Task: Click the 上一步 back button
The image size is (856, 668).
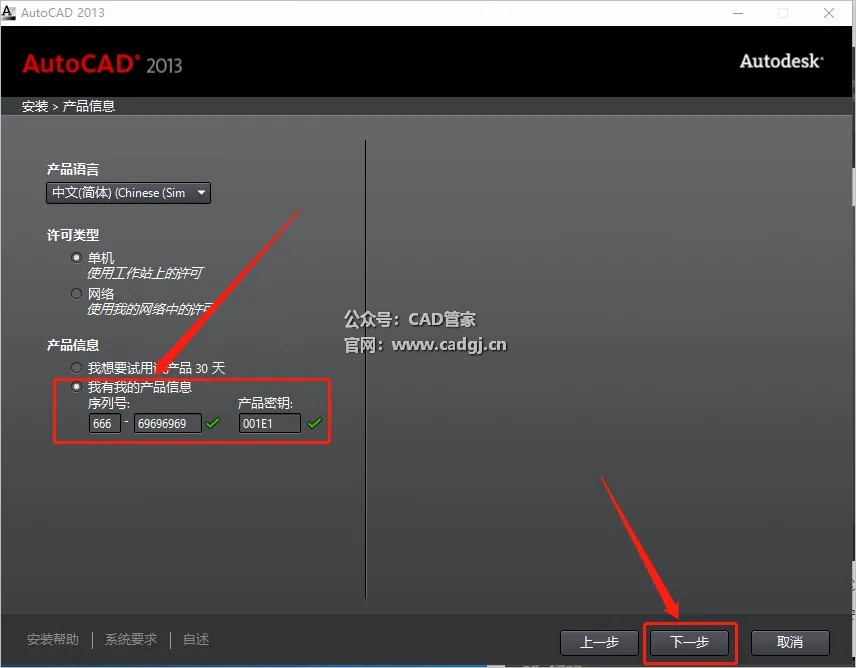Action: tap(599, 642)
